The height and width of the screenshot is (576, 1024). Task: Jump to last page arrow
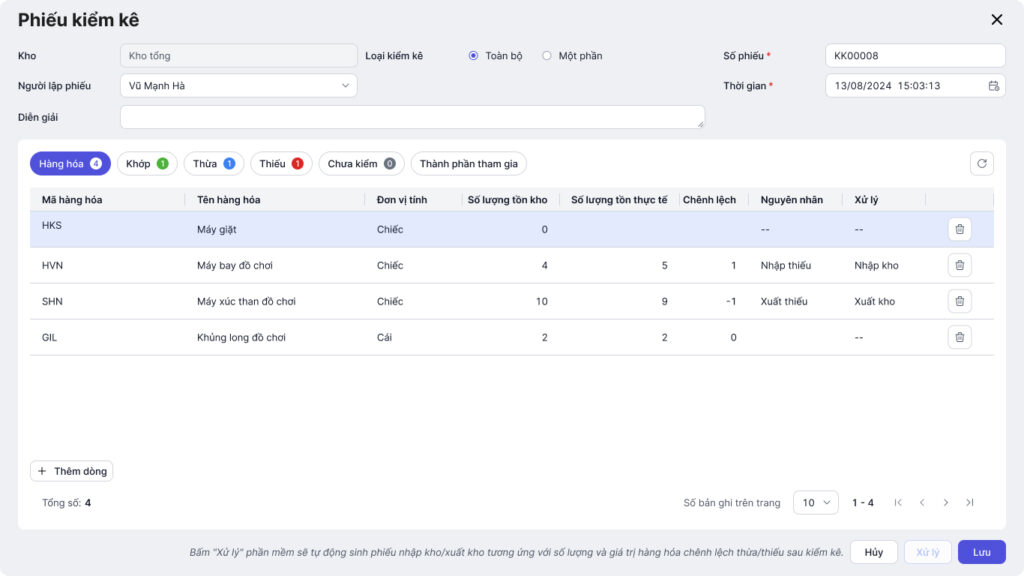(970, 503)
